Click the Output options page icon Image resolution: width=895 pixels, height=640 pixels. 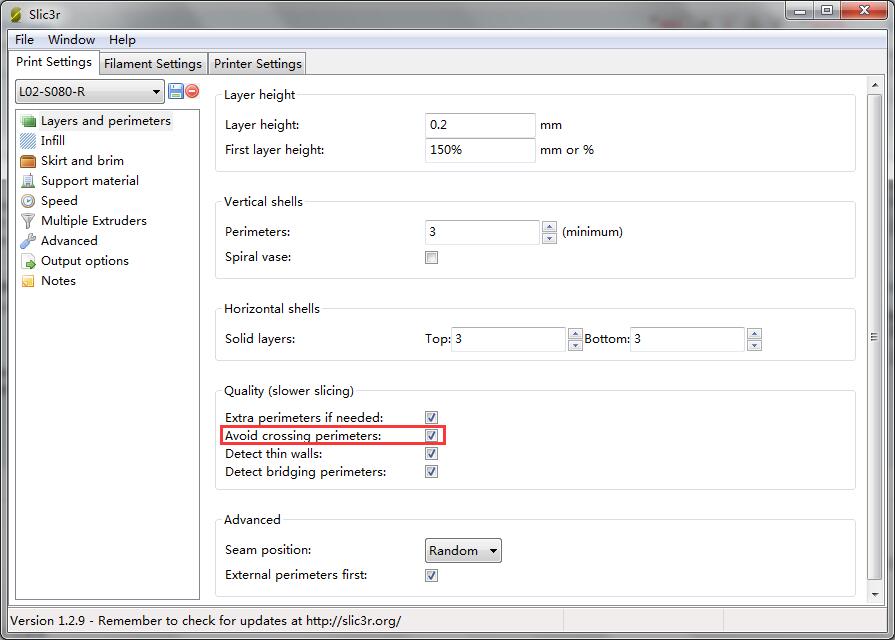(28, 261)
